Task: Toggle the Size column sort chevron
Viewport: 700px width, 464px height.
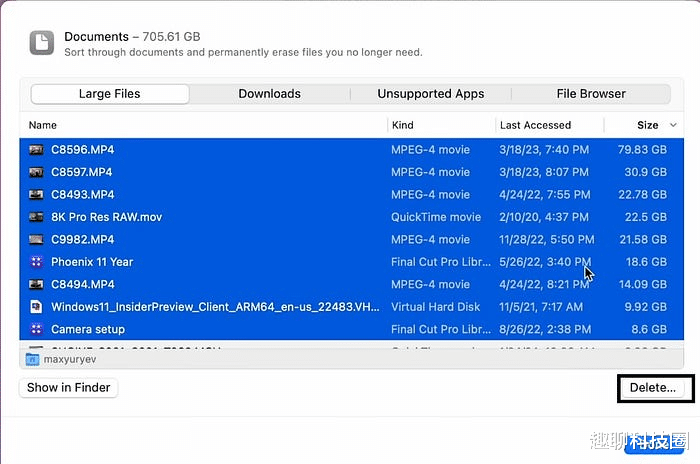Action: [x=673, y=125]
